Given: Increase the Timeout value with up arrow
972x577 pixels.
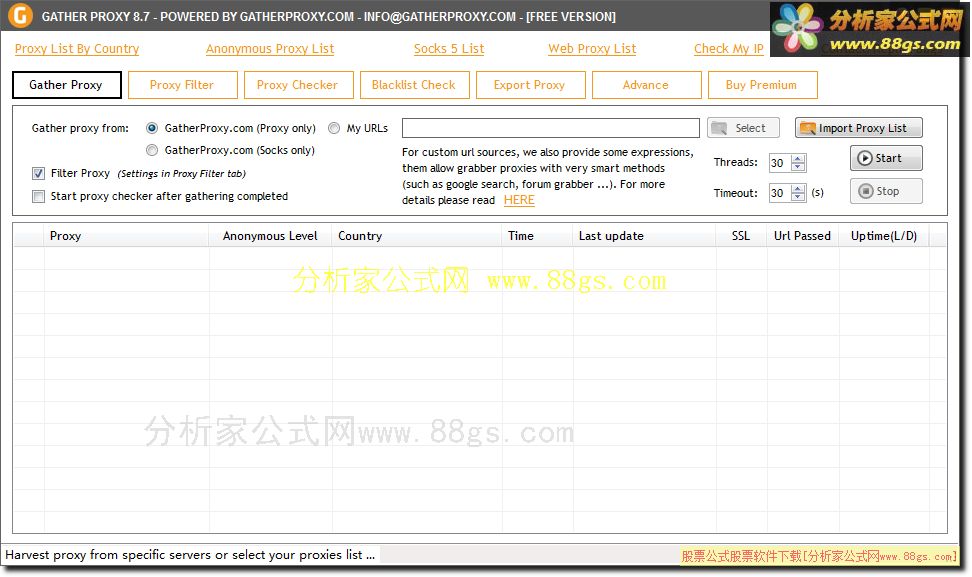Looking at the screenshot, I should tap(798, 188).
